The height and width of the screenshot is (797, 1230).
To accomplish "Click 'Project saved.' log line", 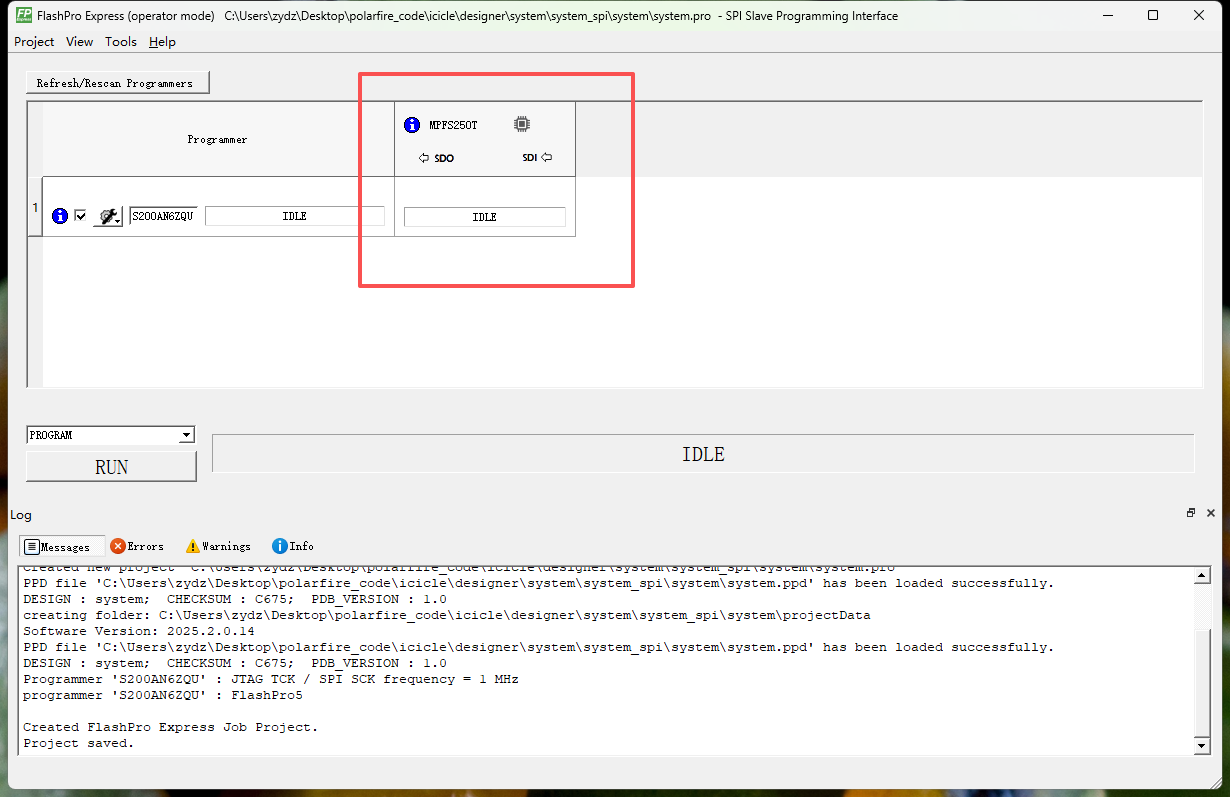I will pyautogui.click(x=79, y=743).
